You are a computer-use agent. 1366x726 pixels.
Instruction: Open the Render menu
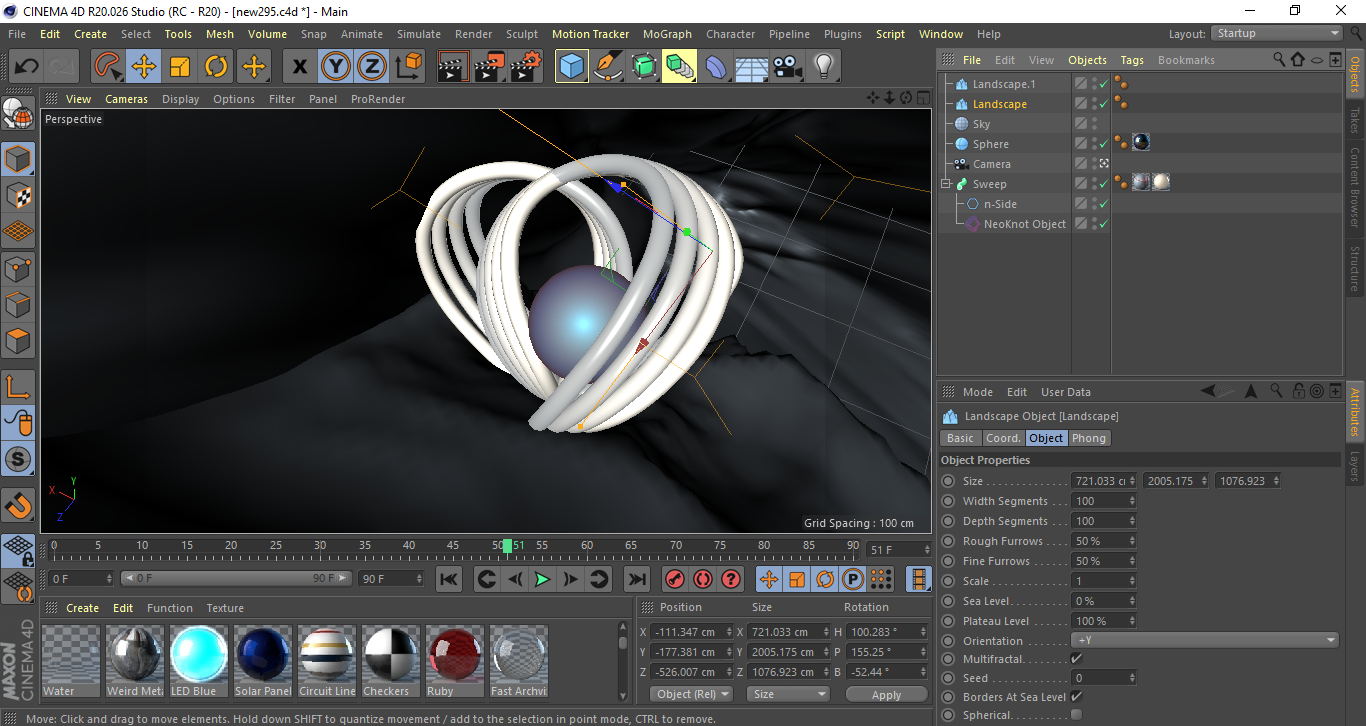coord(473,34)
